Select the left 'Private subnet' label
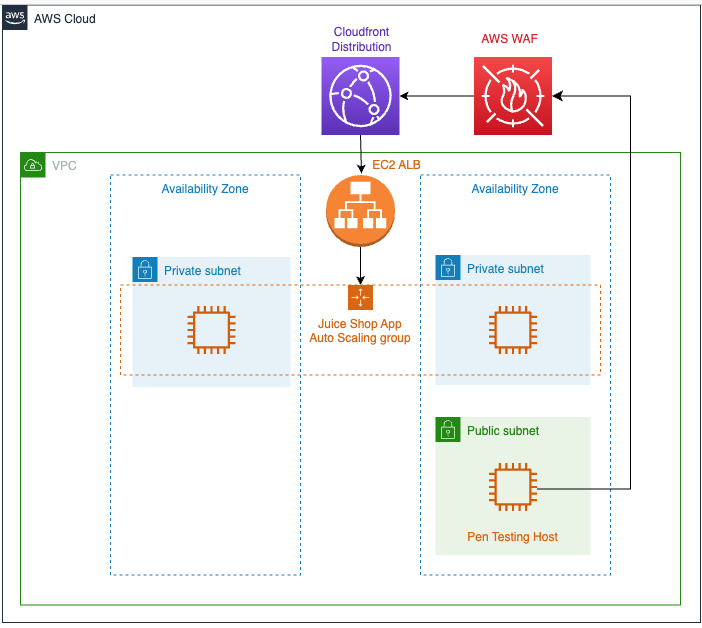Screen dimensions: 702x628 click(x=202, y=271)
